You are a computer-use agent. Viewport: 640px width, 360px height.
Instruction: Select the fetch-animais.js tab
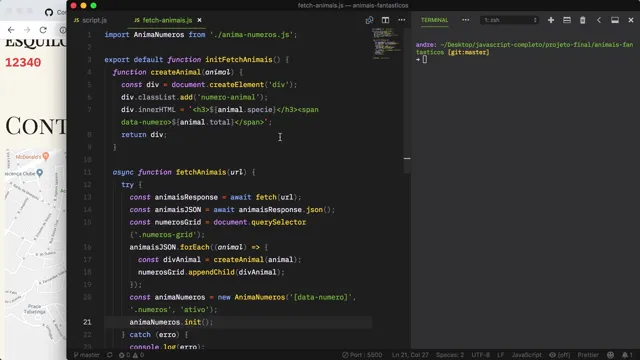pyautogui.click(x=167, y=20)
